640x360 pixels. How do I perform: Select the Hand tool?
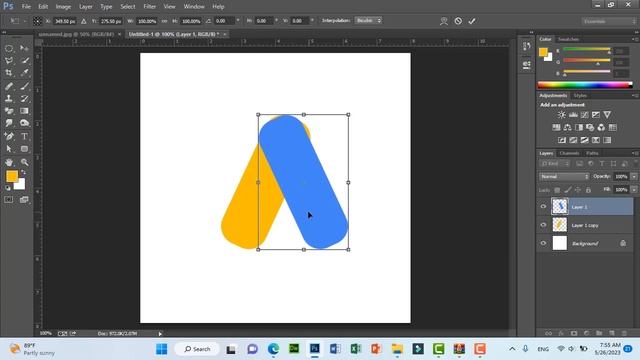point(9,162)
